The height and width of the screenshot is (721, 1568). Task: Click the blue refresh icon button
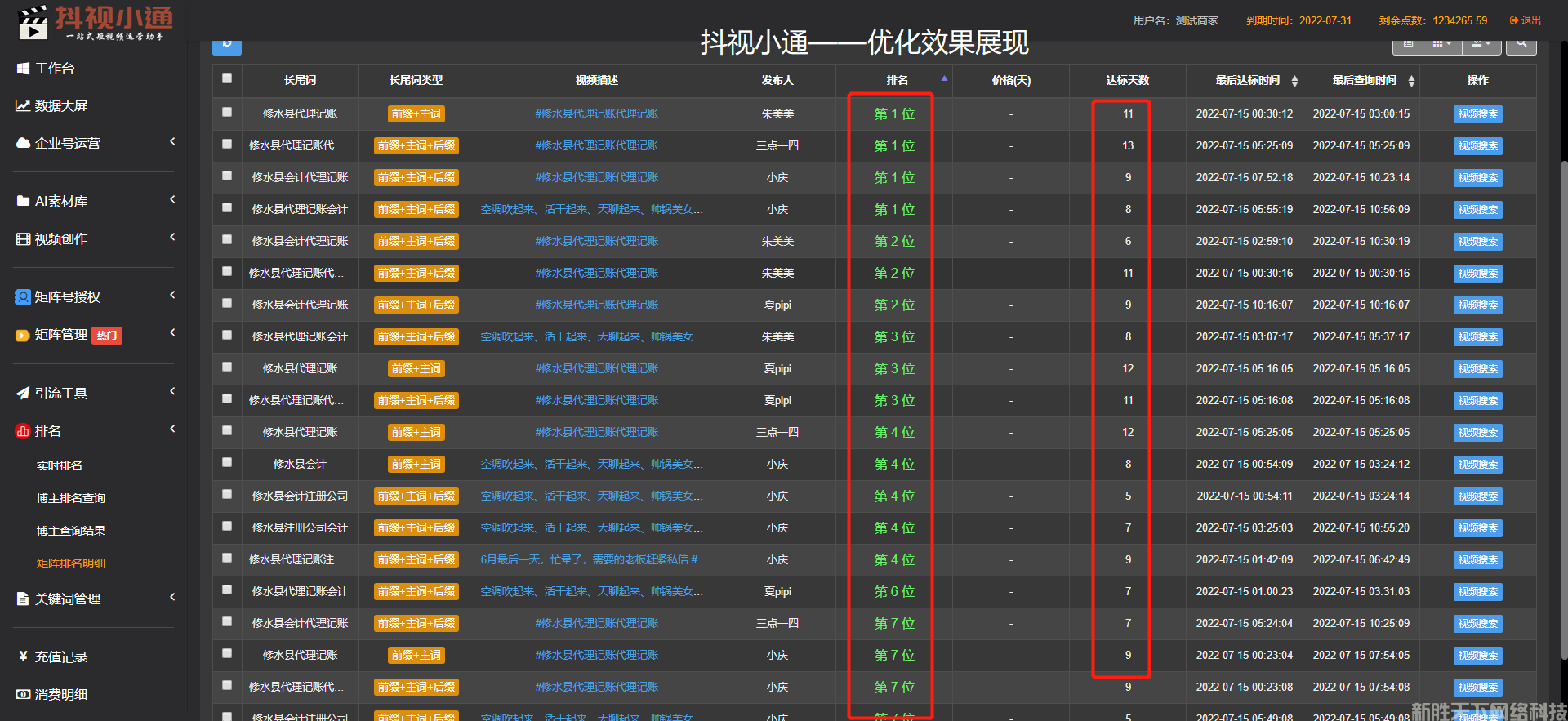226,45
